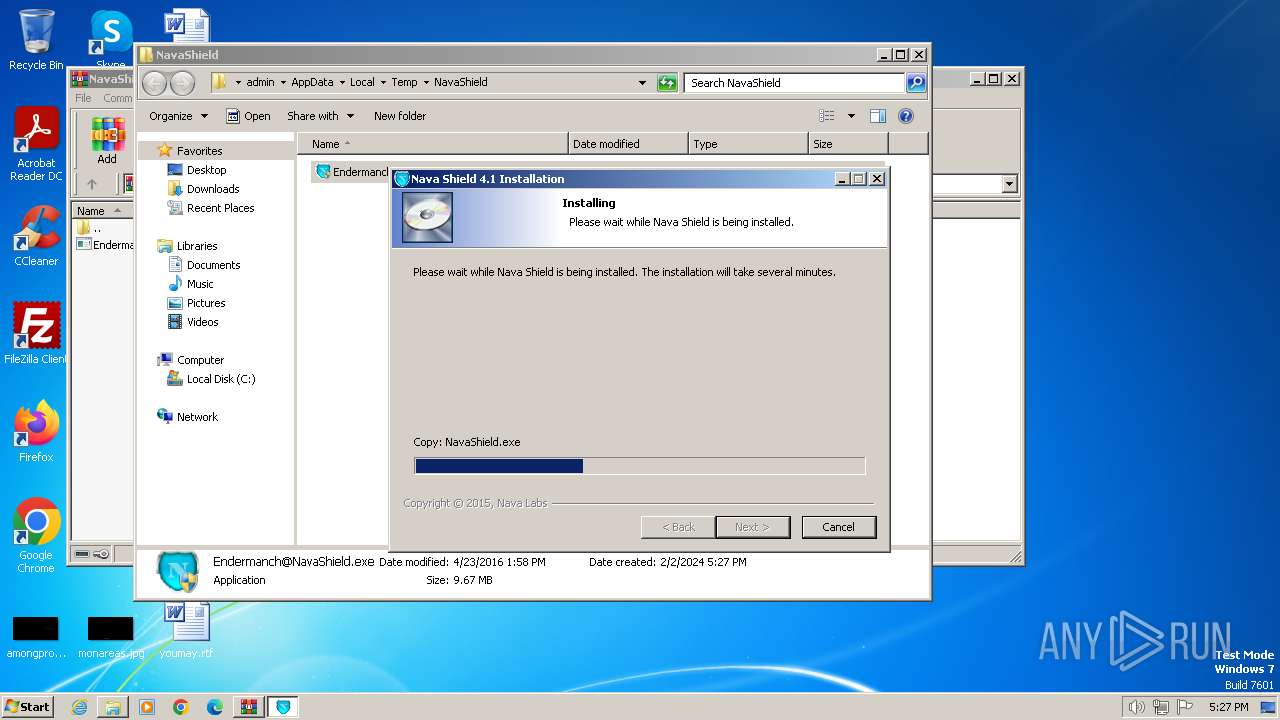Viewport: 1280px width, 720px height.
Task: Expand the view options dropdown arrow
Action: (x=851, y=116)
